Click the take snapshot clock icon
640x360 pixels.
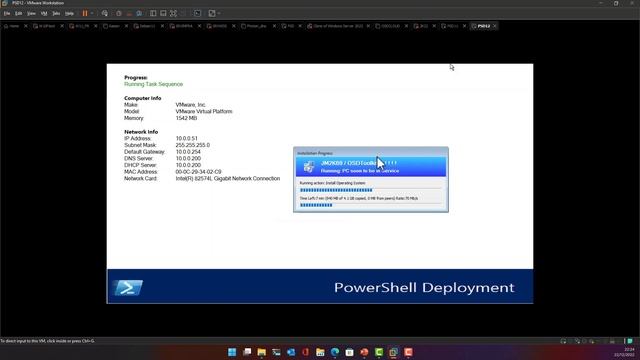point(119,13)
